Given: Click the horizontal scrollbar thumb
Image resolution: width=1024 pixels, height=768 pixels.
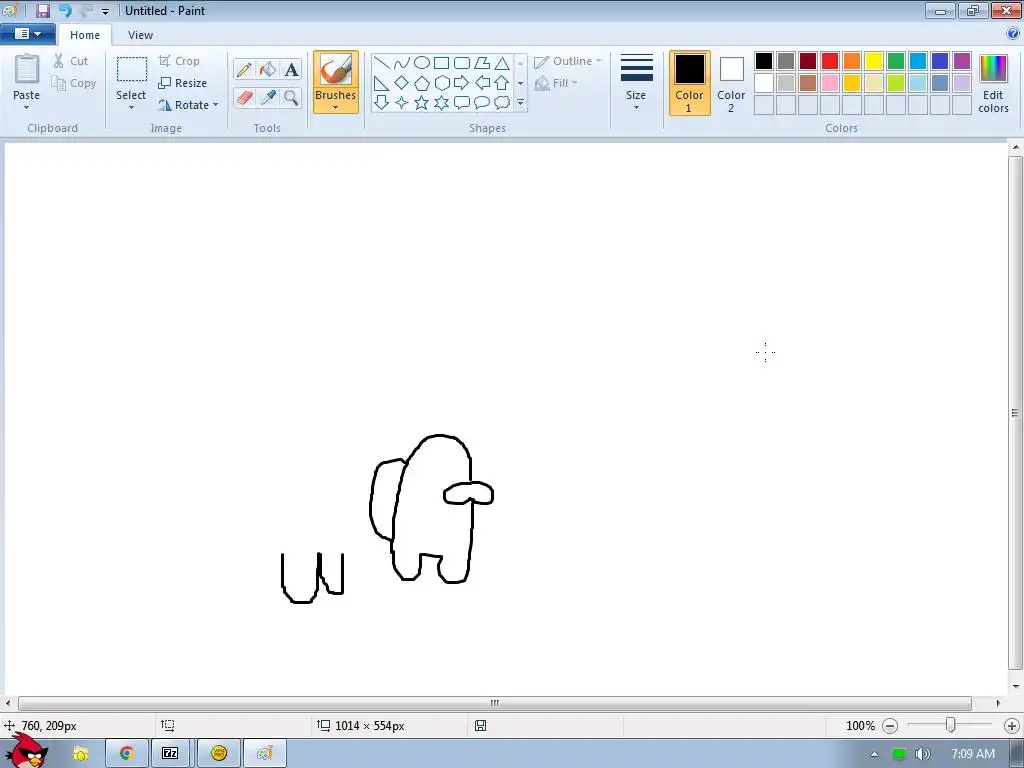Looking at the screenshot, I should tap(494, 703).
